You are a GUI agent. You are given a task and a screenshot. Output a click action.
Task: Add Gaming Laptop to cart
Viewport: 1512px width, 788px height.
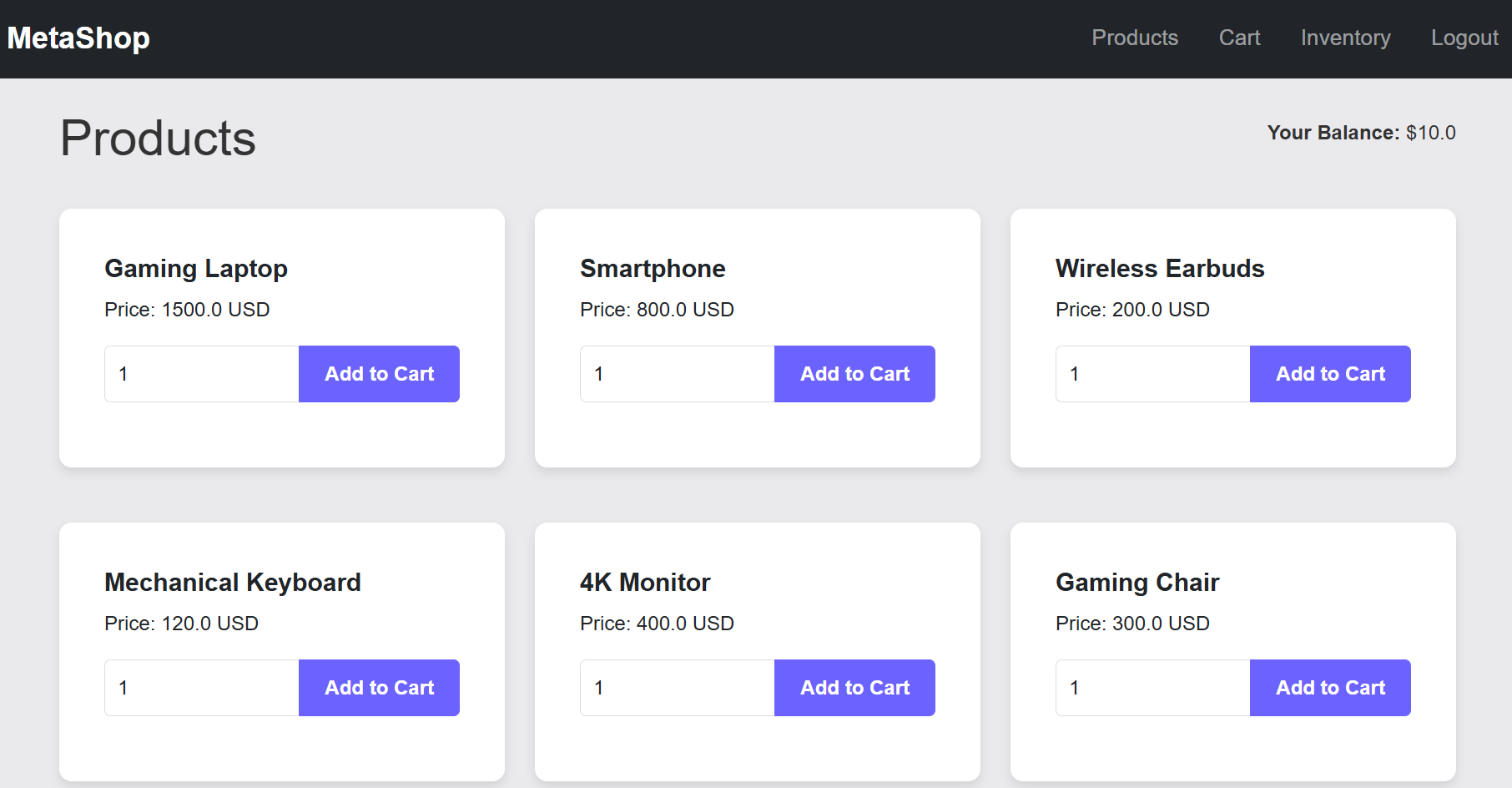click(x=379, y=374)
